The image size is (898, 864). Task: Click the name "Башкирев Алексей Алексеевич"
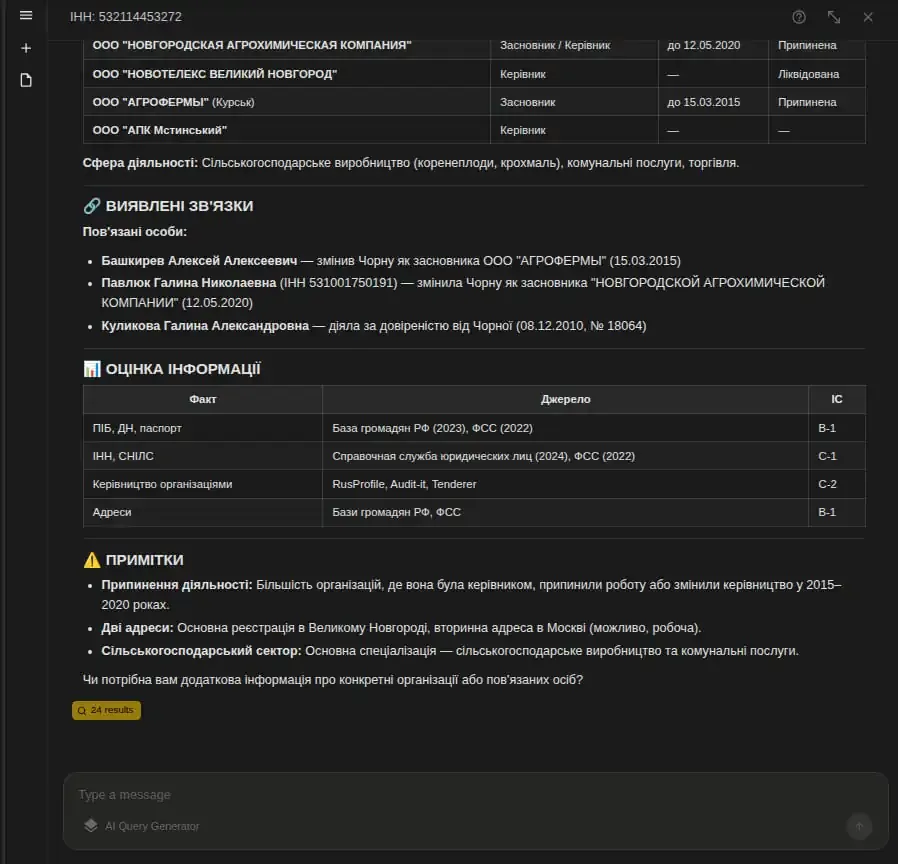[199, 260]
